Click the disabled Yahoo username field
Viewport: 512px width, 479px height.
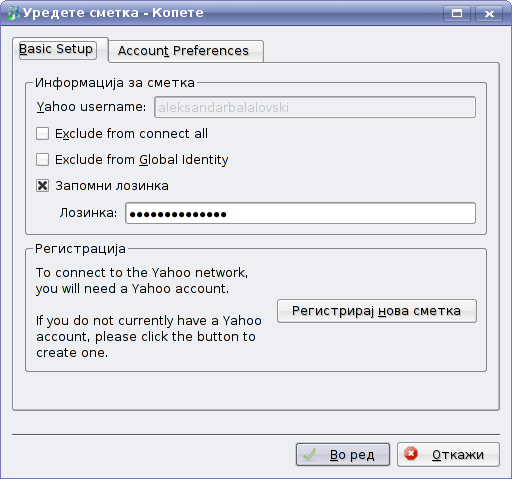315,107
